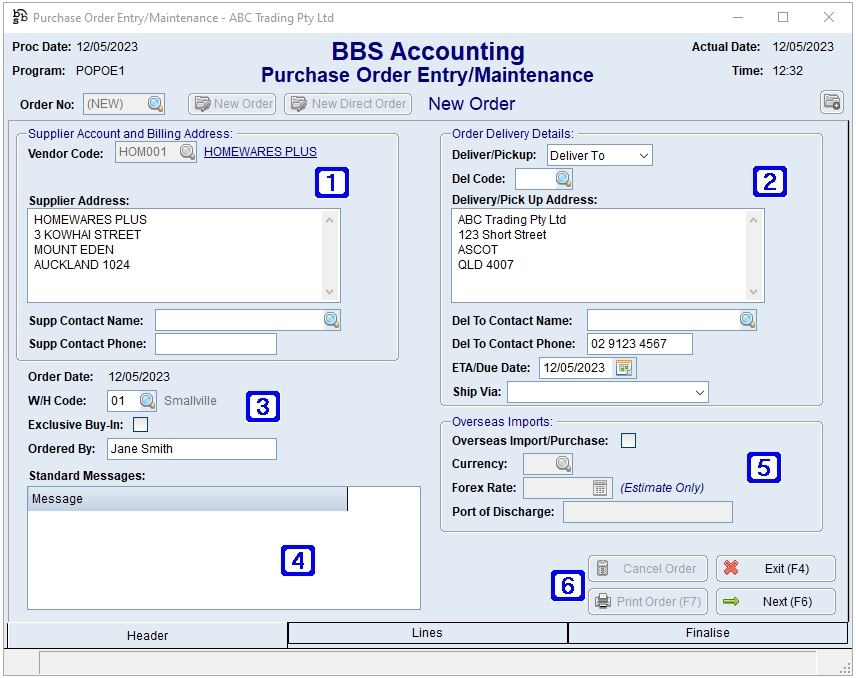Click the Exit (F4) button

pos(775,569)
